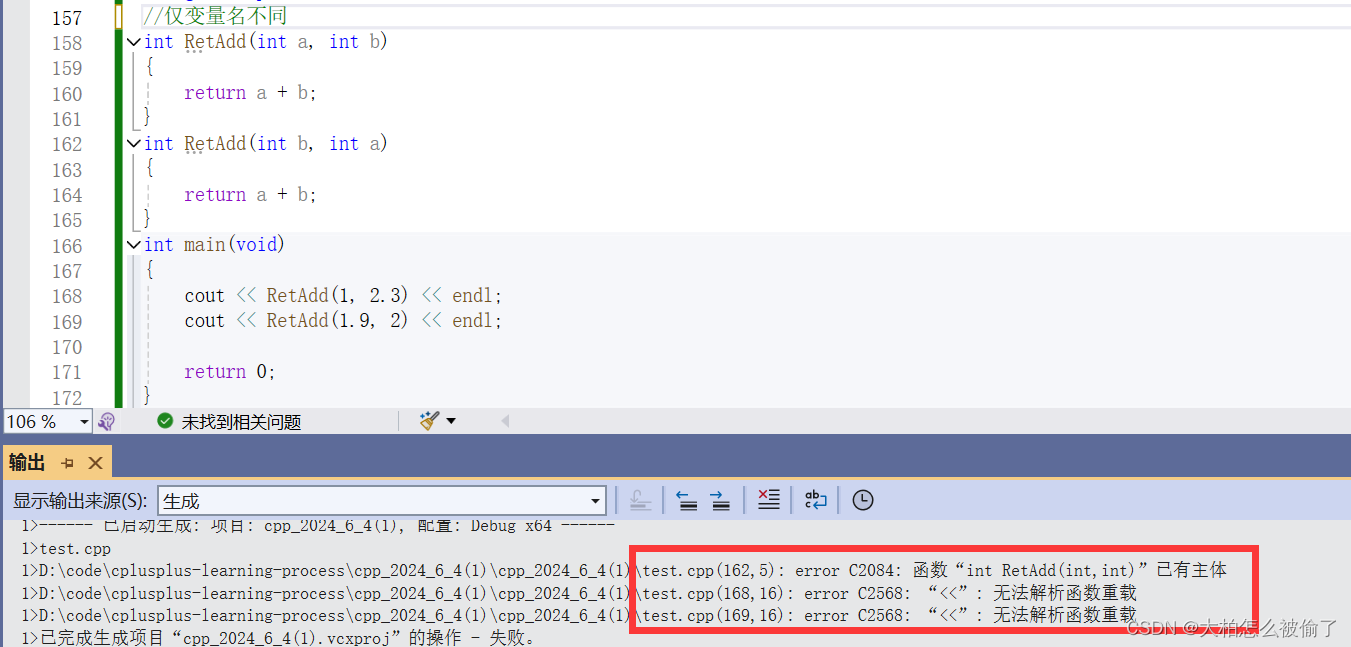Click line number 171 in the gutter
1351x647 pixels.
point(66,372)
